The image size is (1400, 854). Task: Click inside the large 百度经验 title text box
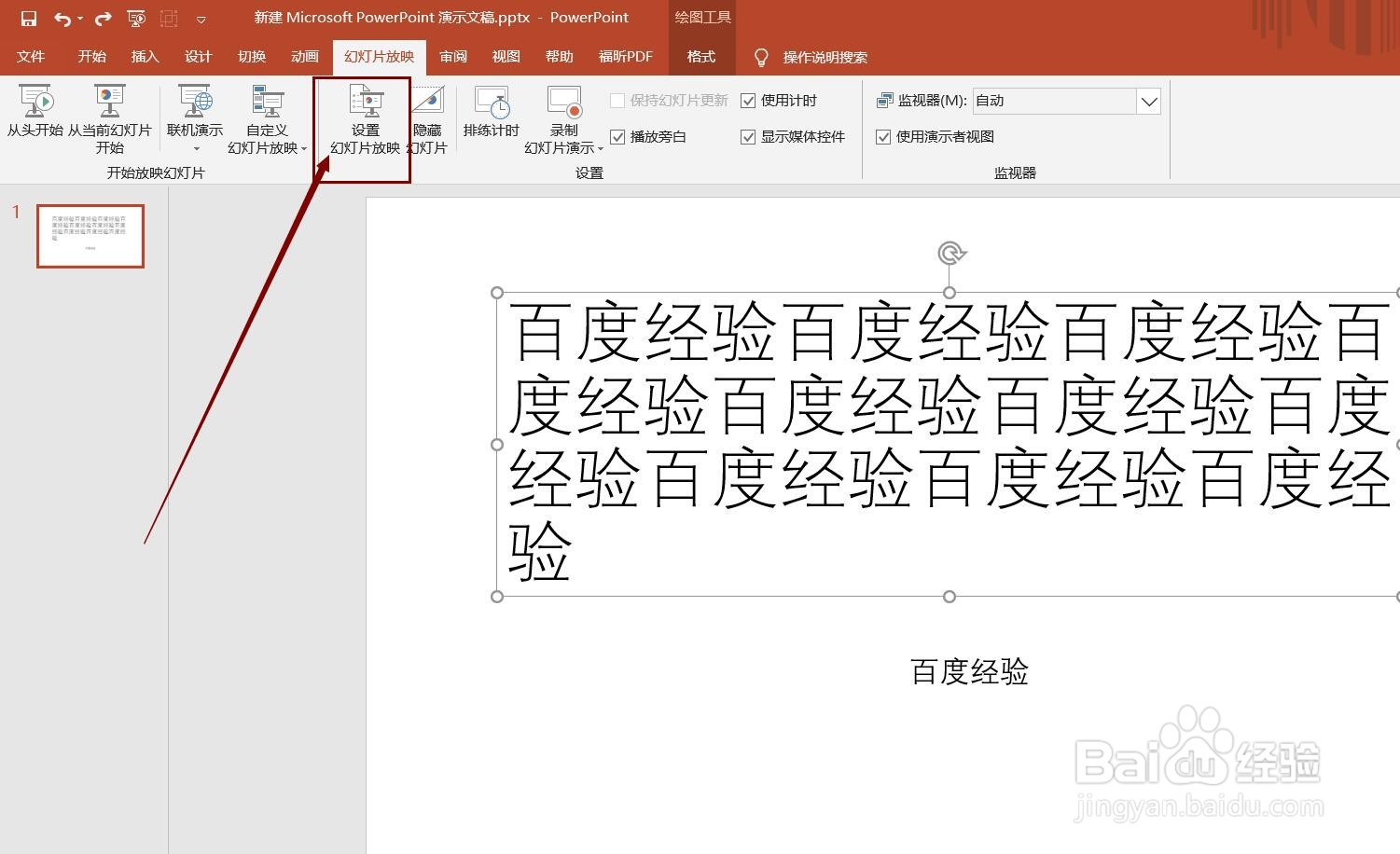(x=948, y=444)
